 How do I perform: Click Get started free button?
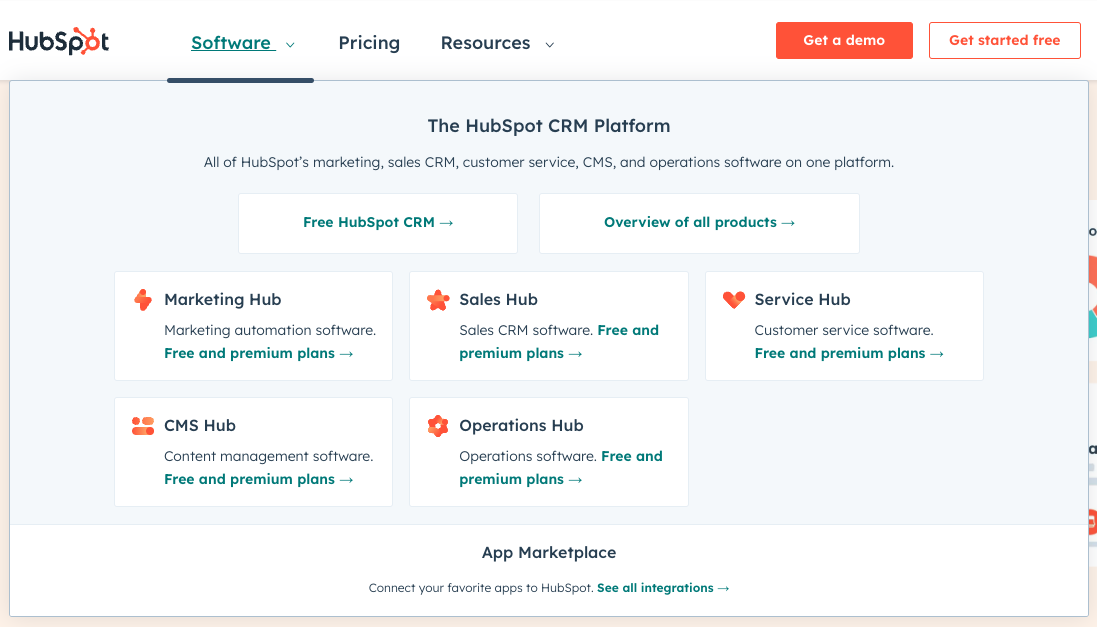pos(1005,41)
